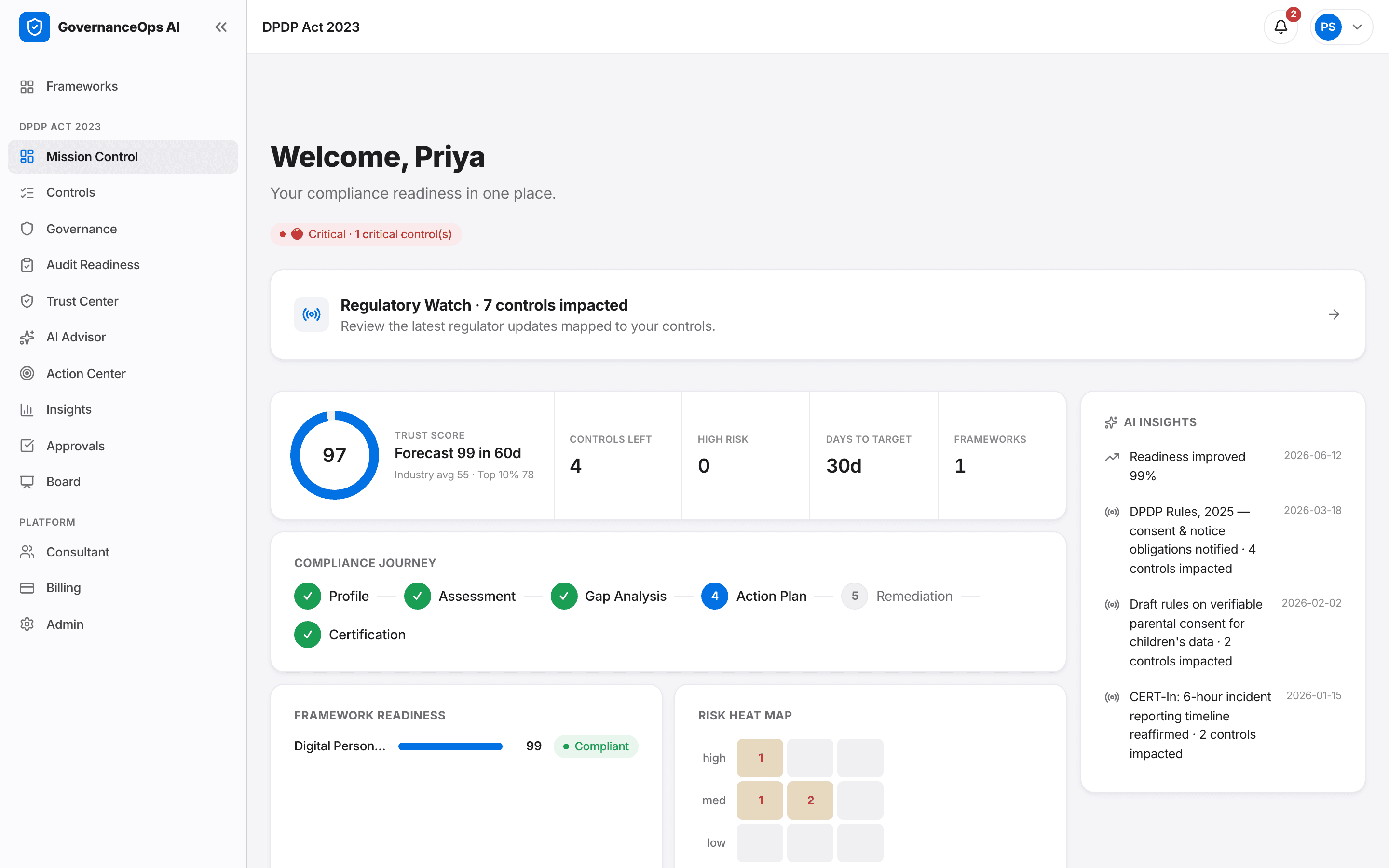Click the AI Advisor sparkle icon
Viewport: 1389px width, 868px height.
click(27, 338)
